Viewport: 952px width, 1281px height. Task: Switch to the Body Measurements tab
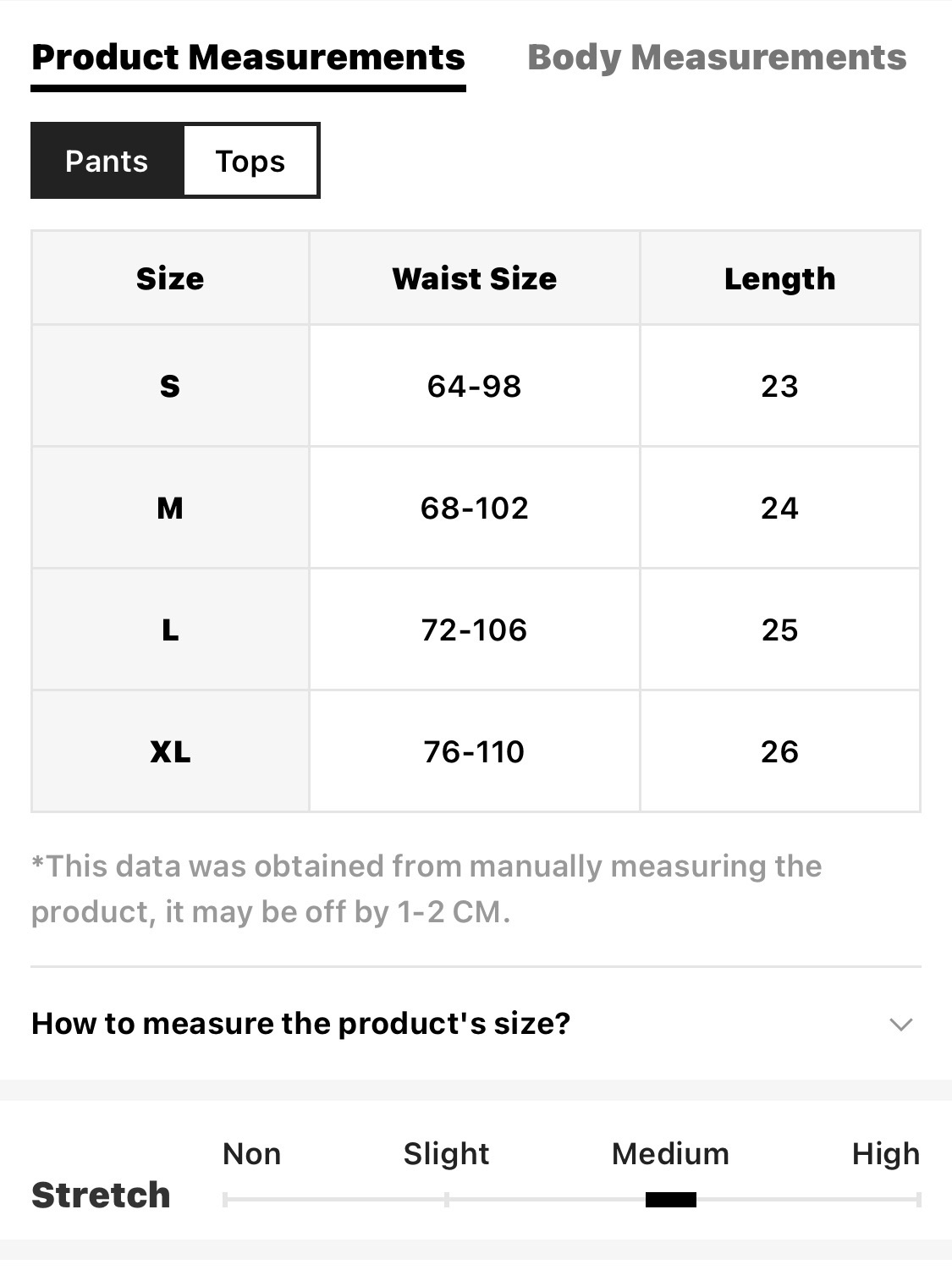coord(716,58)
